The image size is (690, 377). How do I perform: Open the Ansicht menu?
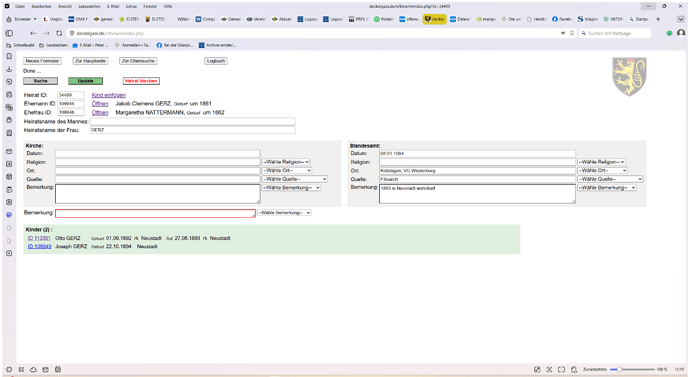[x=65, y=7]
